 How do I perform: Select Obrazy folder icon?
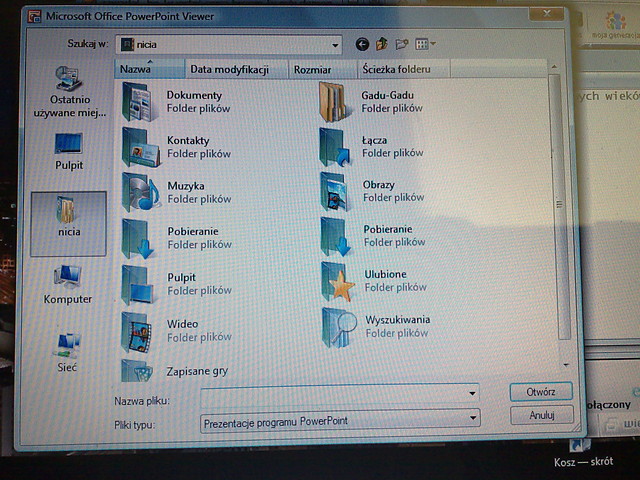point(335,191)
